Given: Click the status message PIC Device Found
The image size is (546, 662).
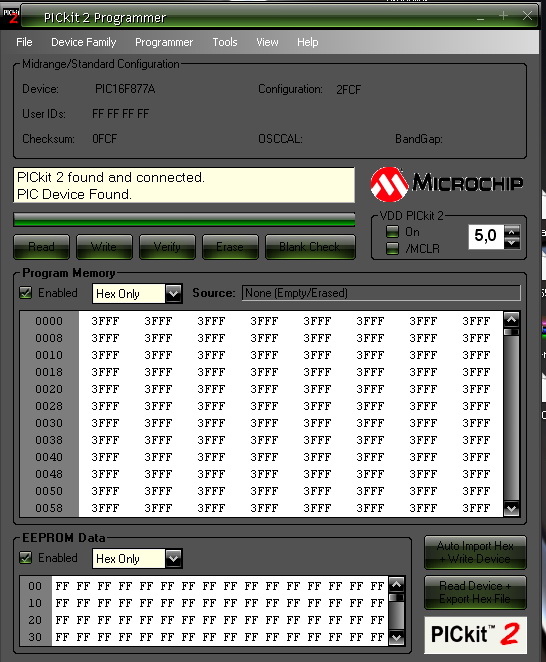Looking at the screenshot, I should 74,194.
